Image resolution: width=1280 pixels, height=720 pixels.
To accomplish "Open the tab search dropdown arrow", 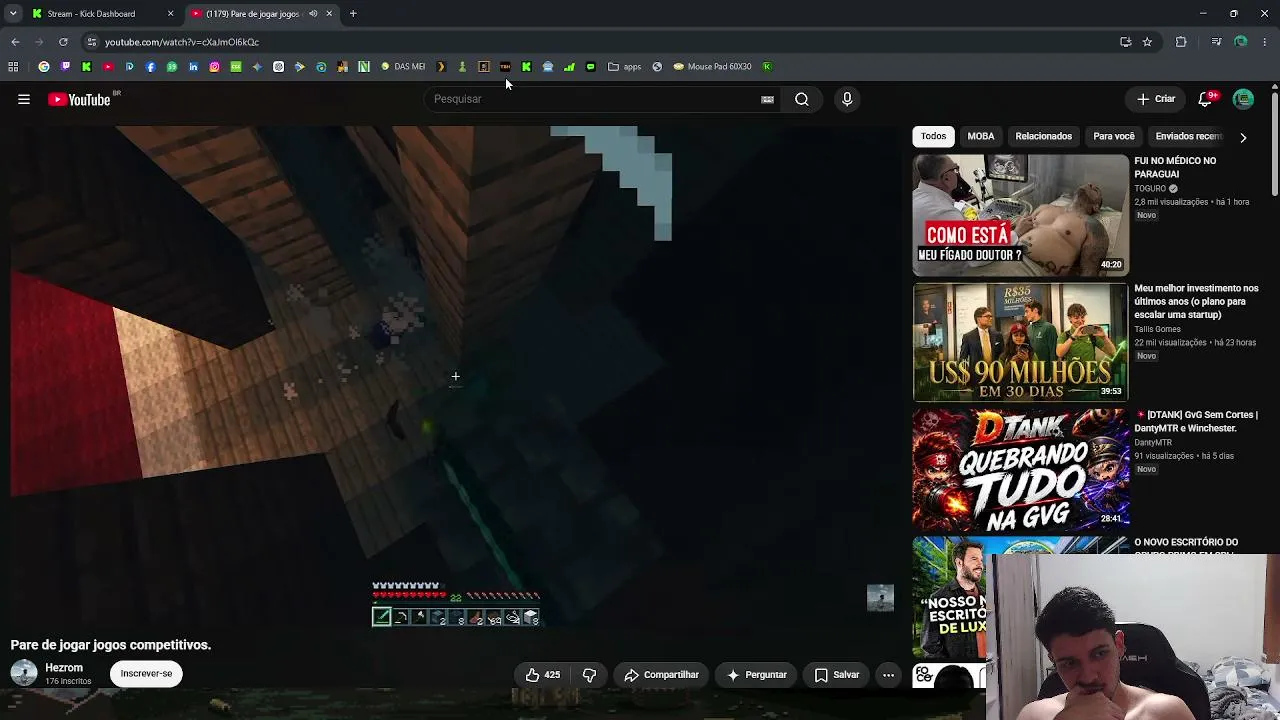I will [13, 14].
